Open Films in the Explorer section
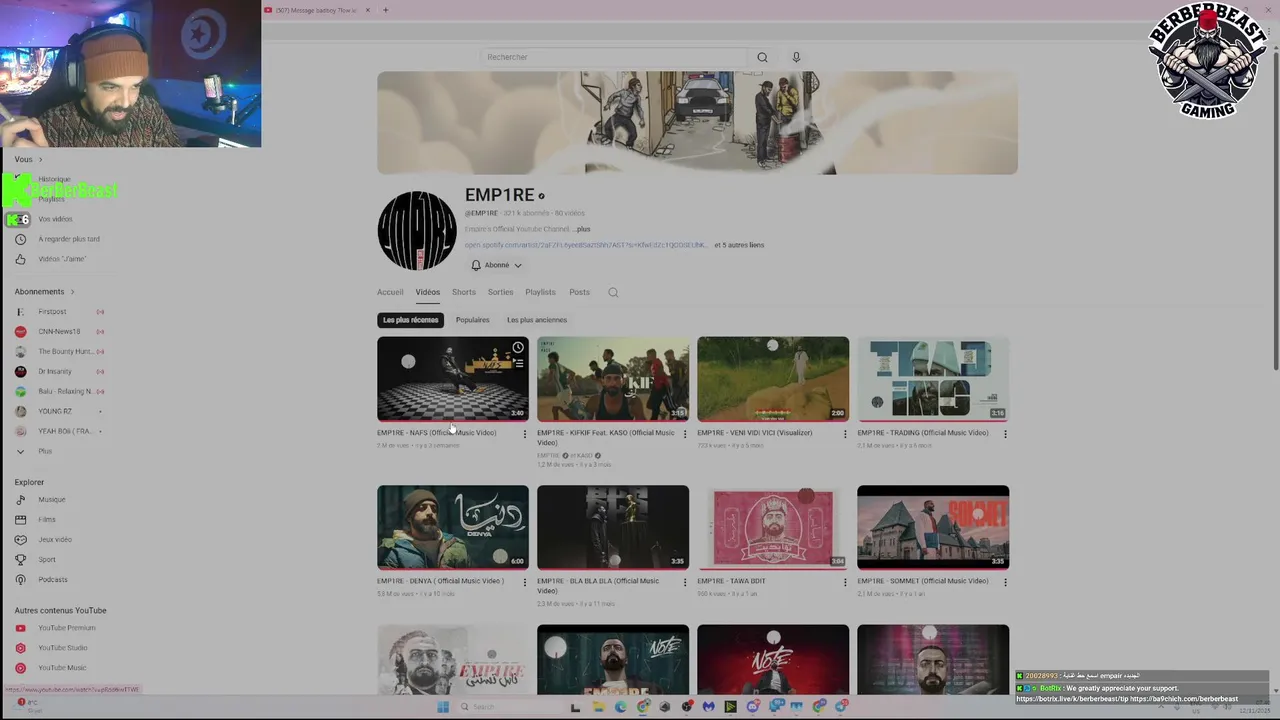The height and width of the screenshot is (720, 1280). 47,520
